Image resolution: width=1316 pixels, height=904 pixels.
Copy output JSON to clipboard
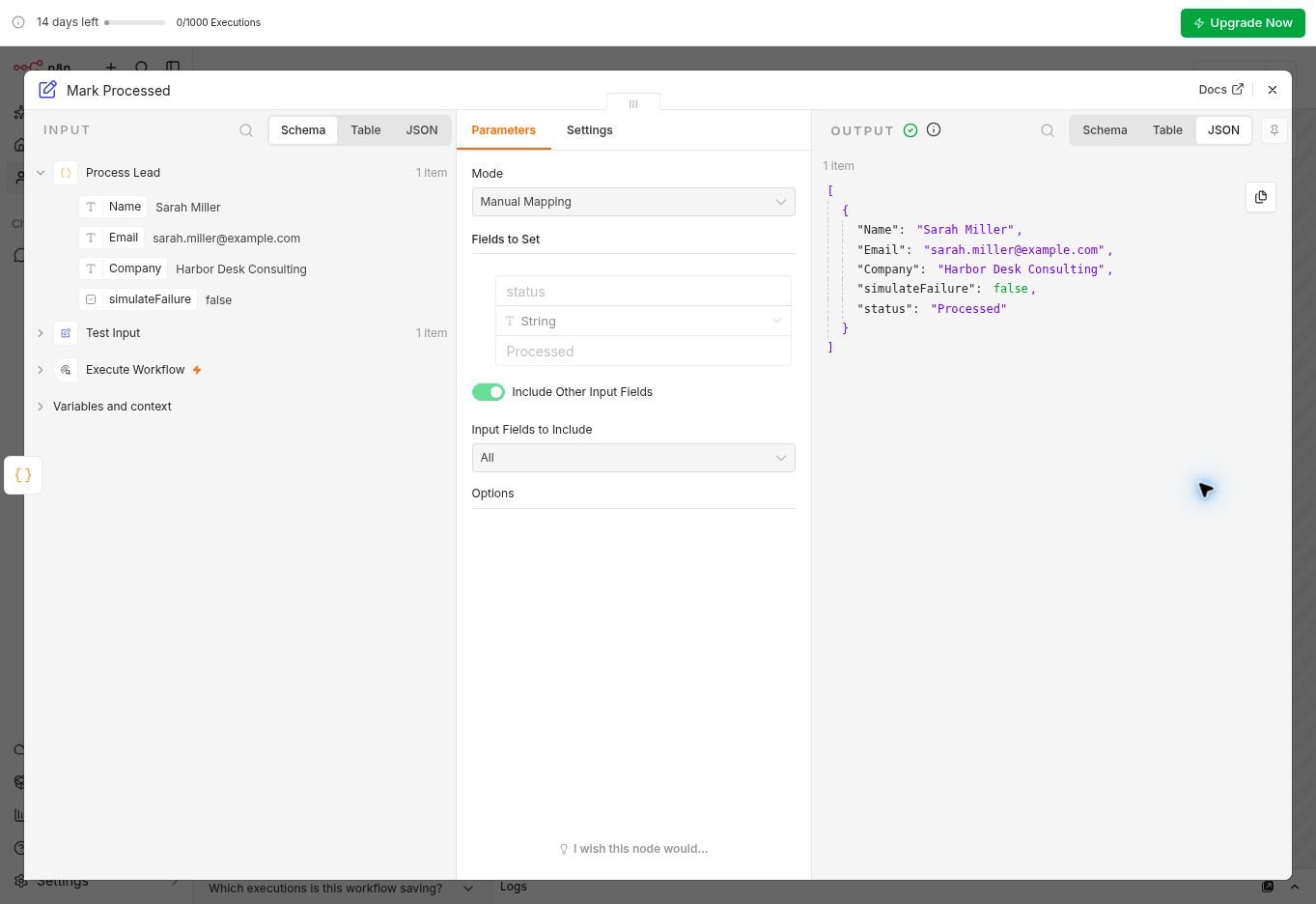[x=1260, y=197]
